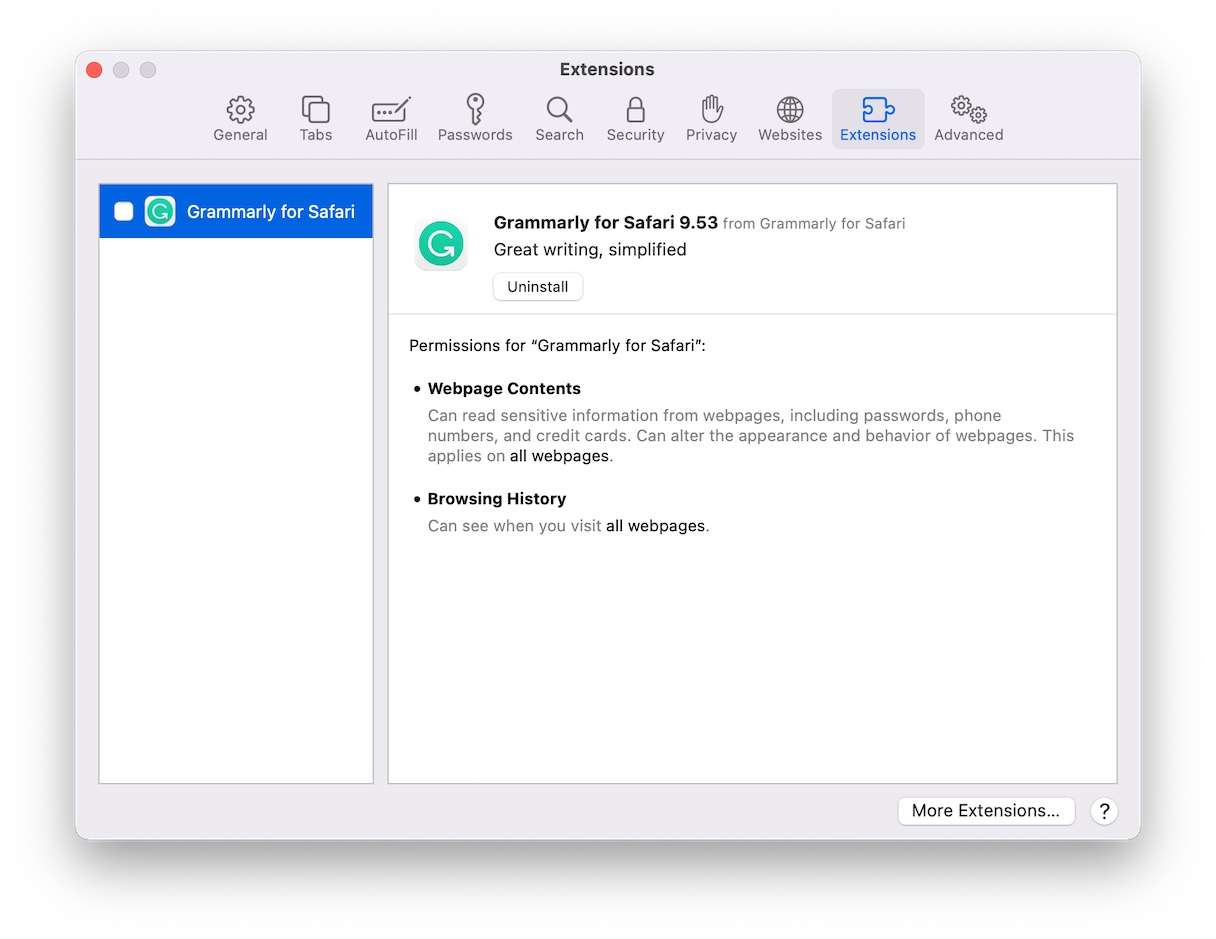The height and width of the screenshot is (939, 1216).
Task: Open the Advanced gears preferences pane
Action: [x=968, y=119]
